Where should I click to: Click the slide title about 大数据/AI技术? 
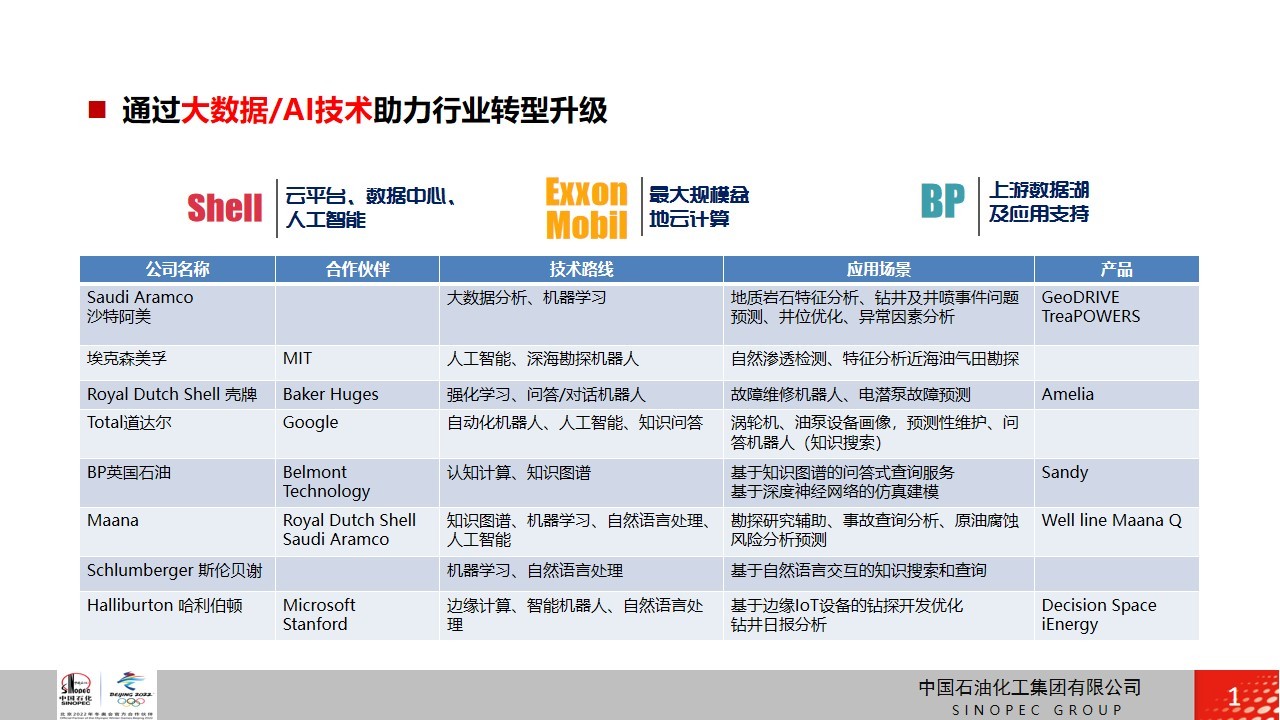(364, 110)
